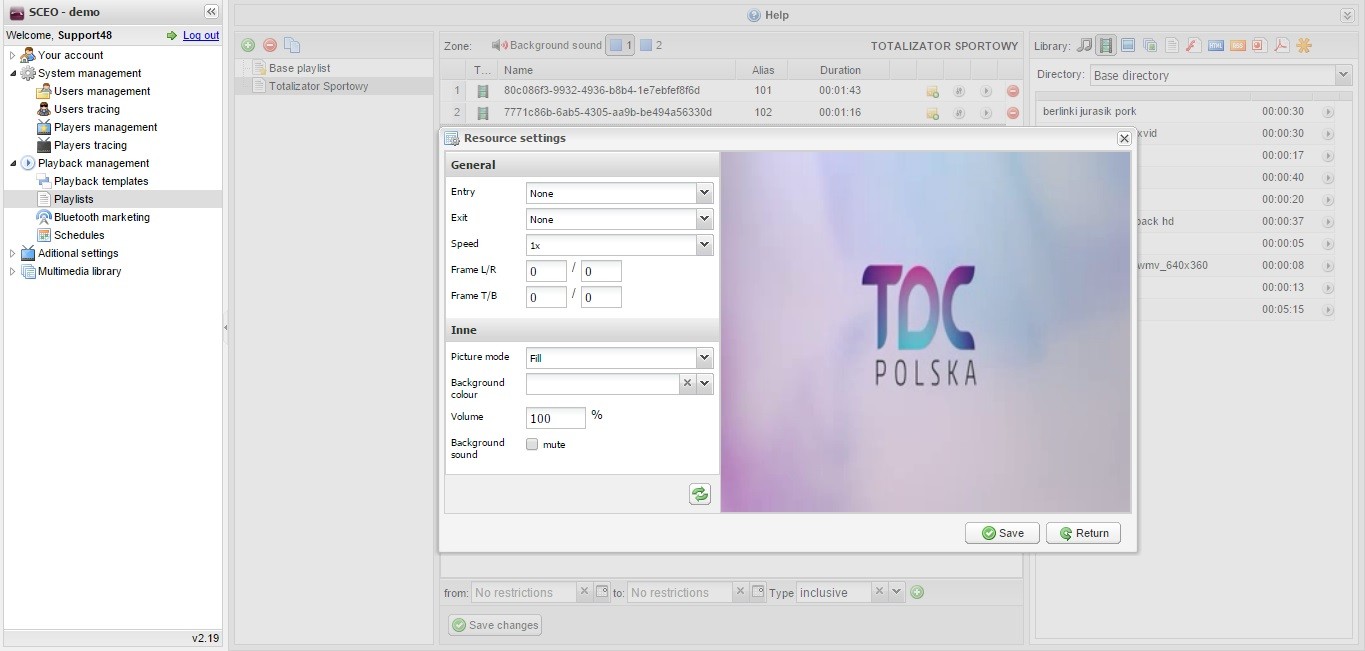Screen dimensions: 1365x651
Task: Expand the Aditional settings node
Action: pyautogui.click(x=12, y=254)
